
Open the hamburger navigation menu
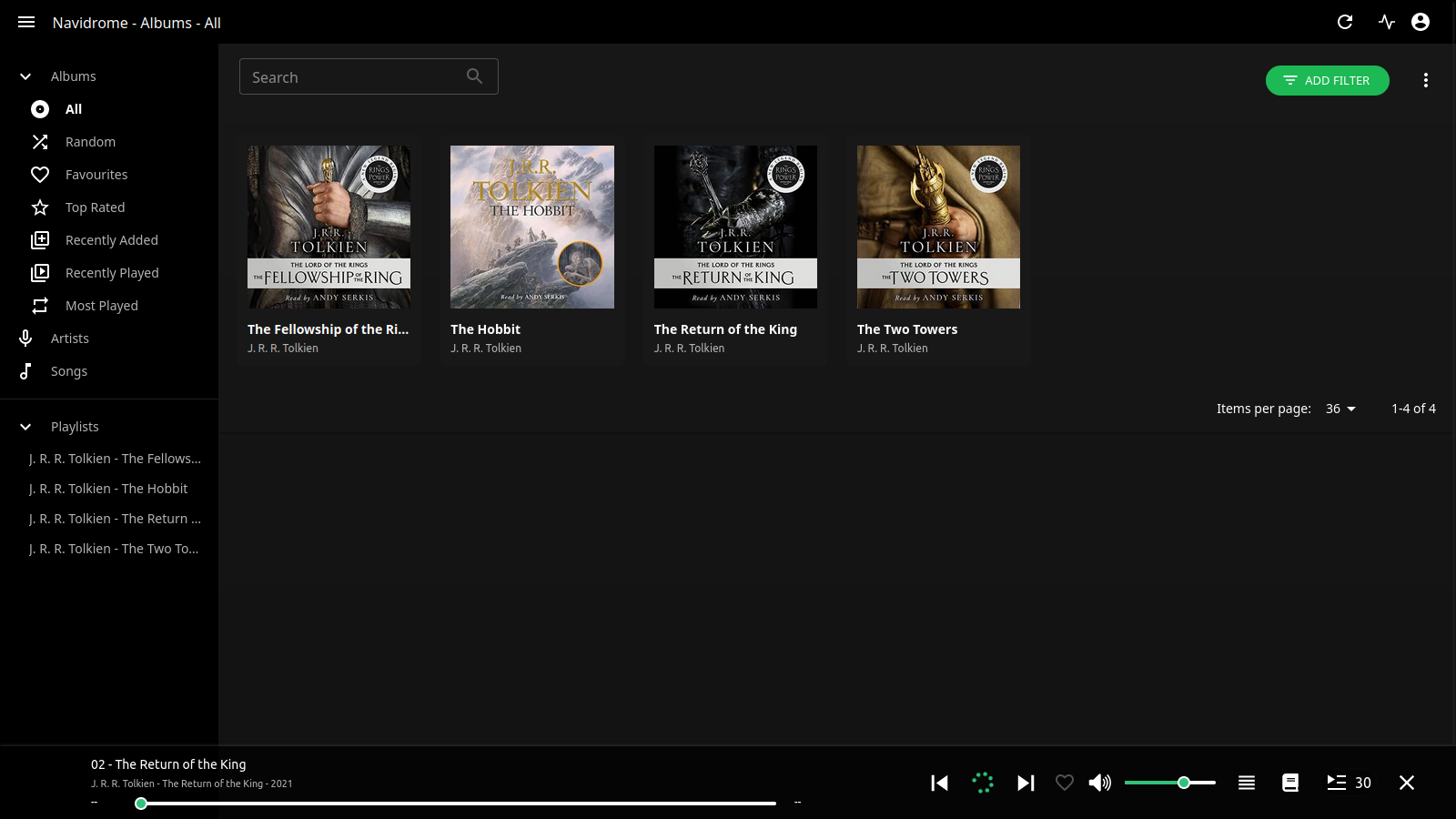click(x=26, y=22)
